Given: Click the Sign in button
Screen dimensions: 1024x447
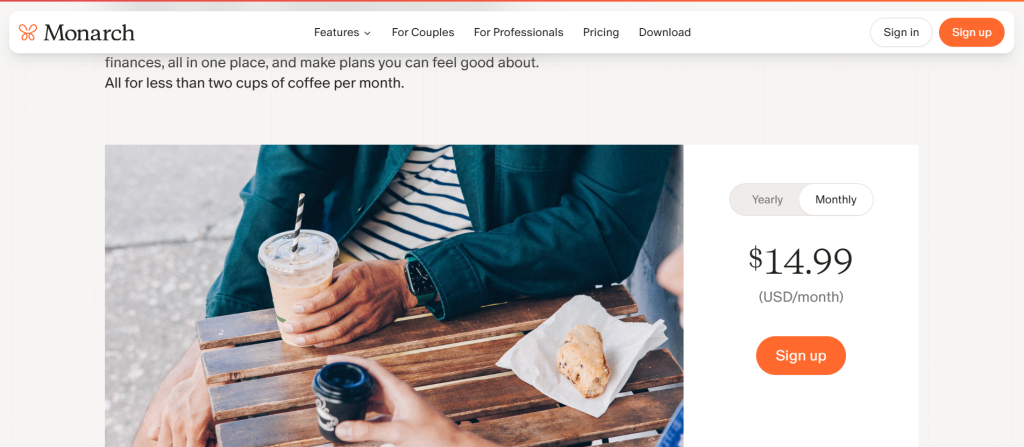Looking at the screenshot, I should (901, 32).
